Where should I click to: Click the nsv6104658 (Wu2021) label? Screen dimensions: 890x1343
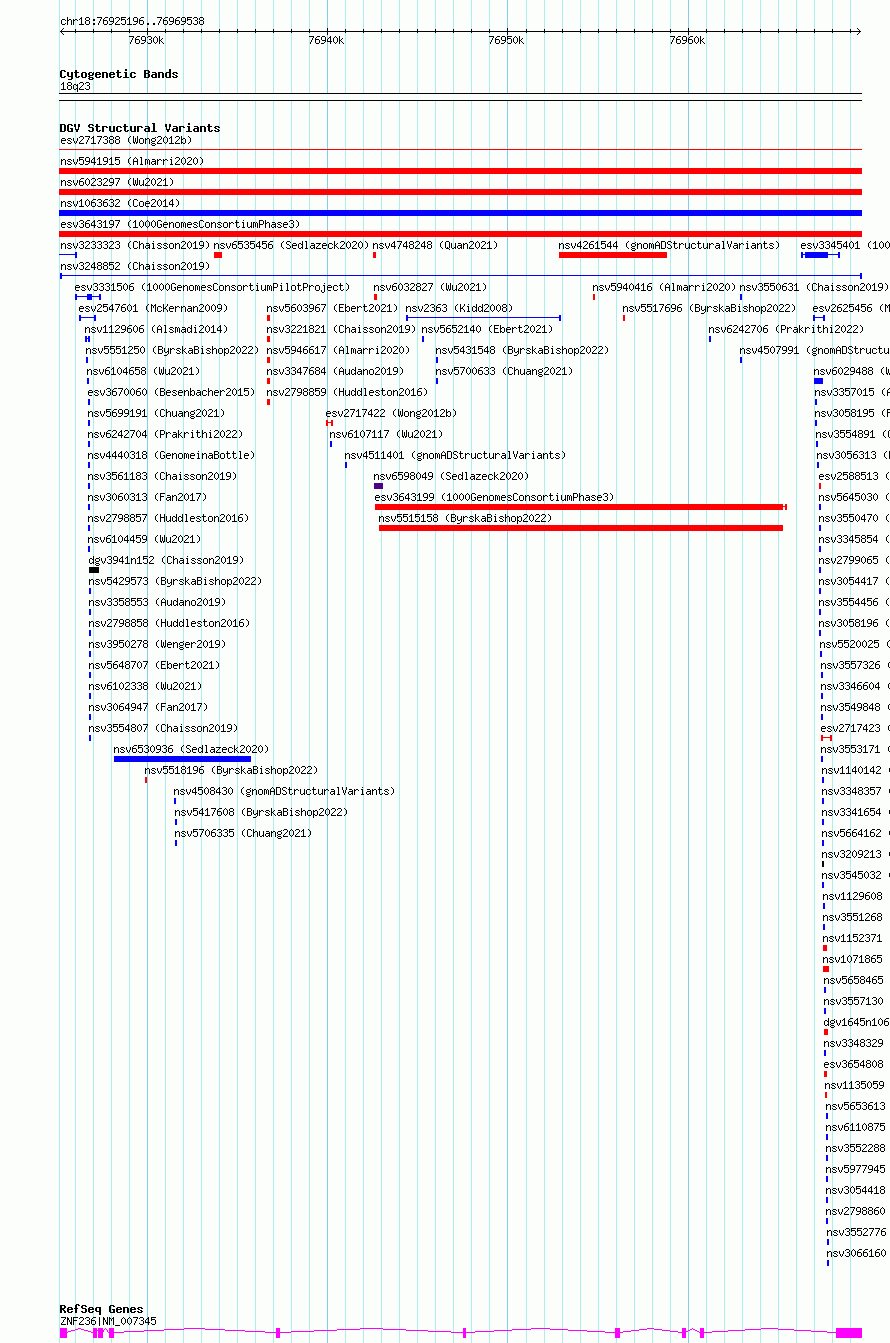pos(143,371)
